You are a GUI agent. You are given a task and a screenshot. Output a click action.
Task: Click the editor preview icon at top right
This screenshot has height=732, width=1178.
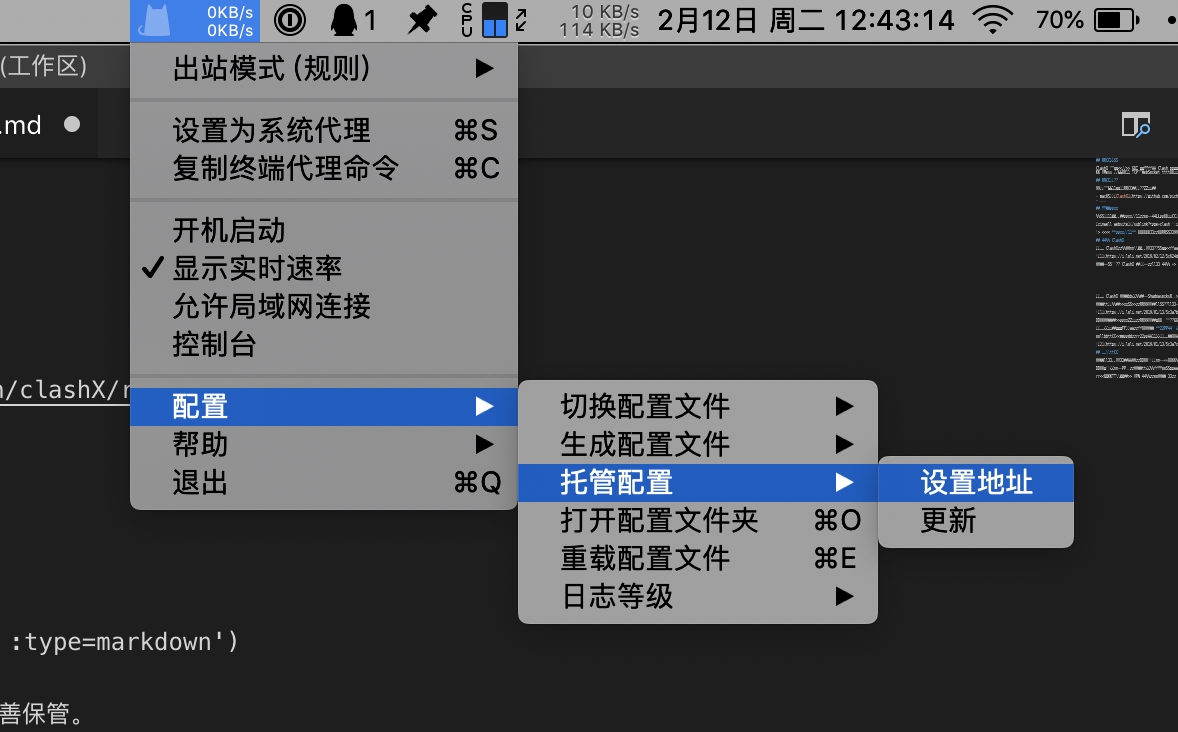pos(1135,125)
